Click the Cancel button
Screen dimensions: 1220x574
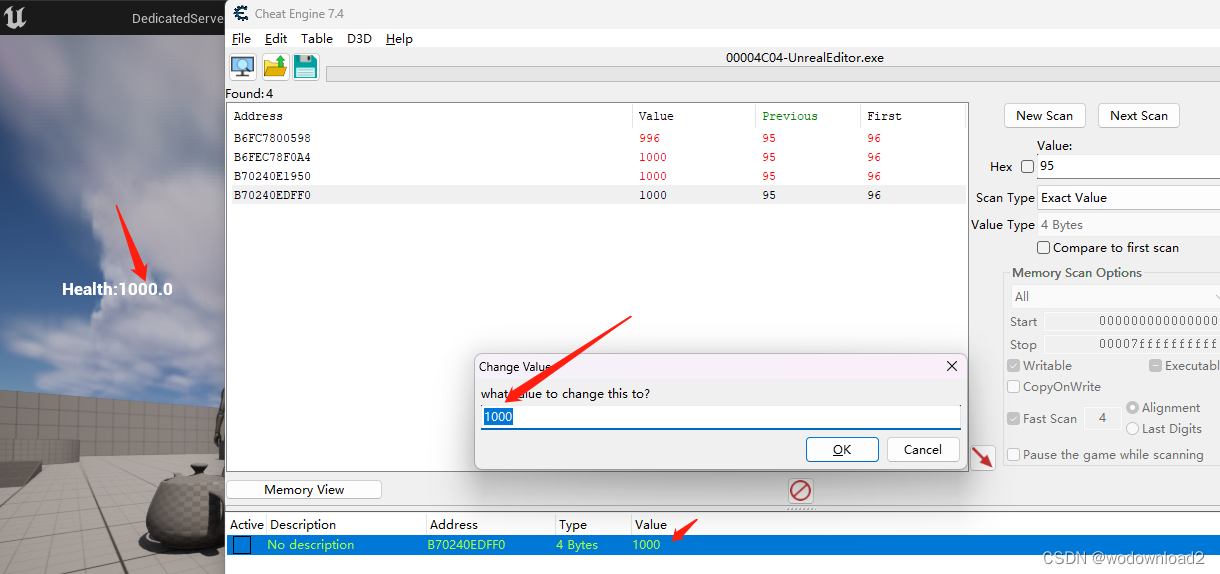[923, 449]
